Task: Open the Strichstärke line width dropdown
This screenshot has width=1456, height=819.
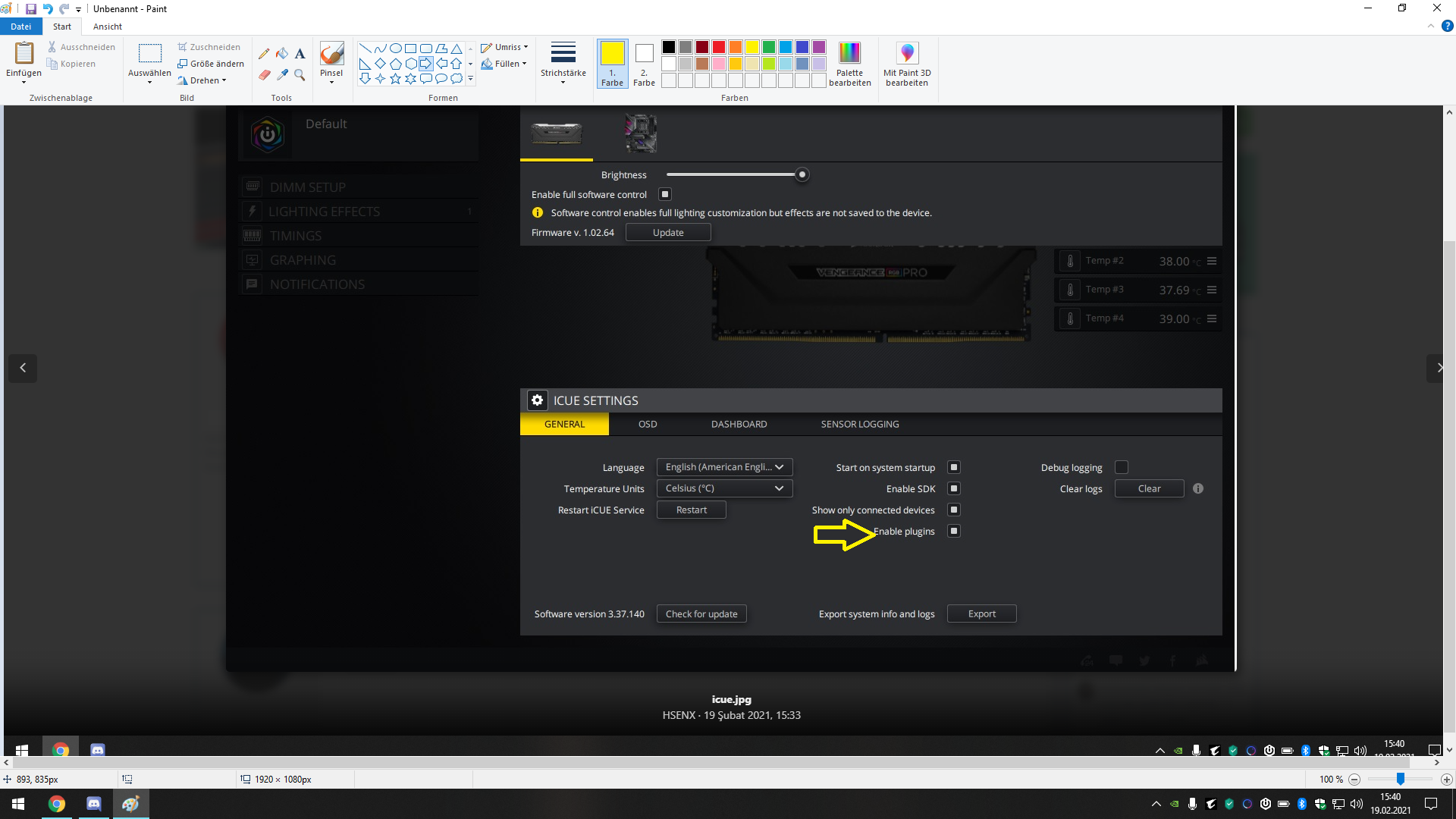Action: pos(563,64)
